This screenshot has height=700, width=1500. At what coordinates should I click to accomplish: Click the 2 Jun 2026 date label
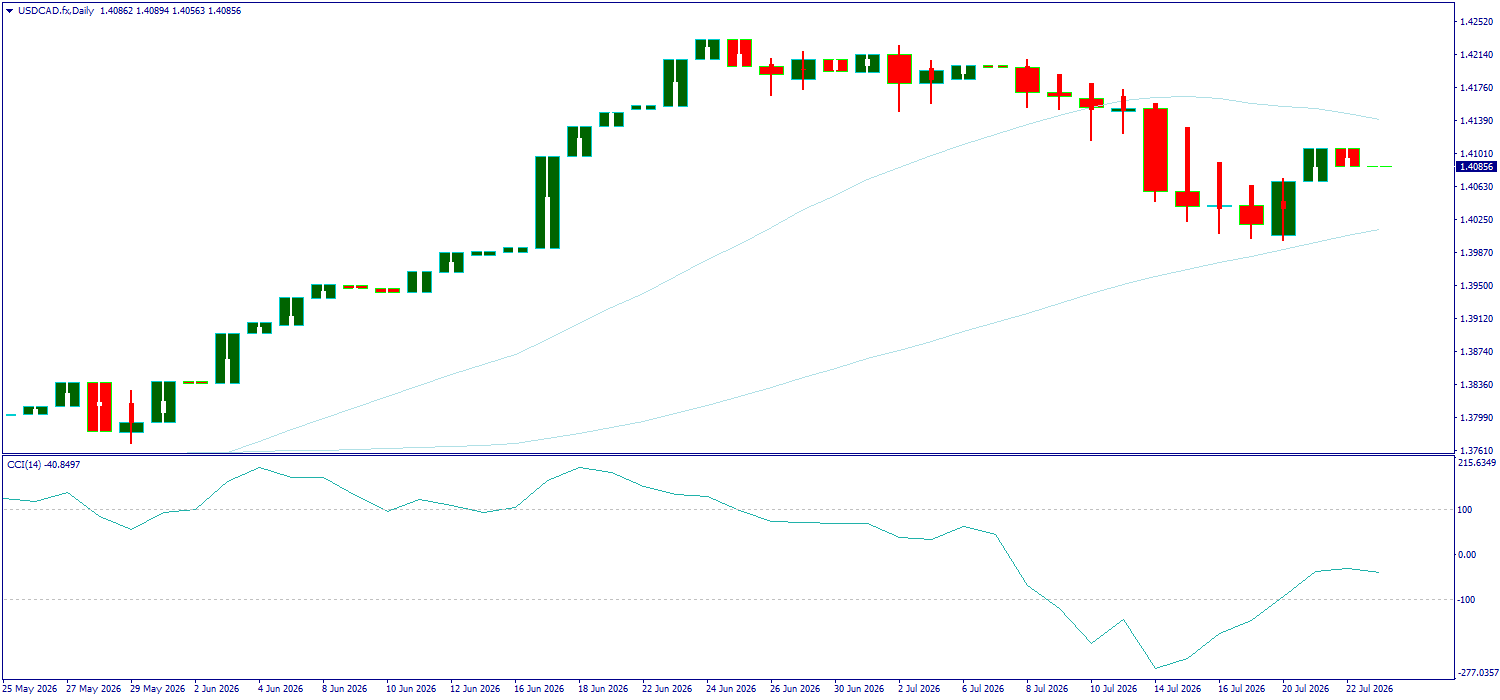[x=216, y=689]
